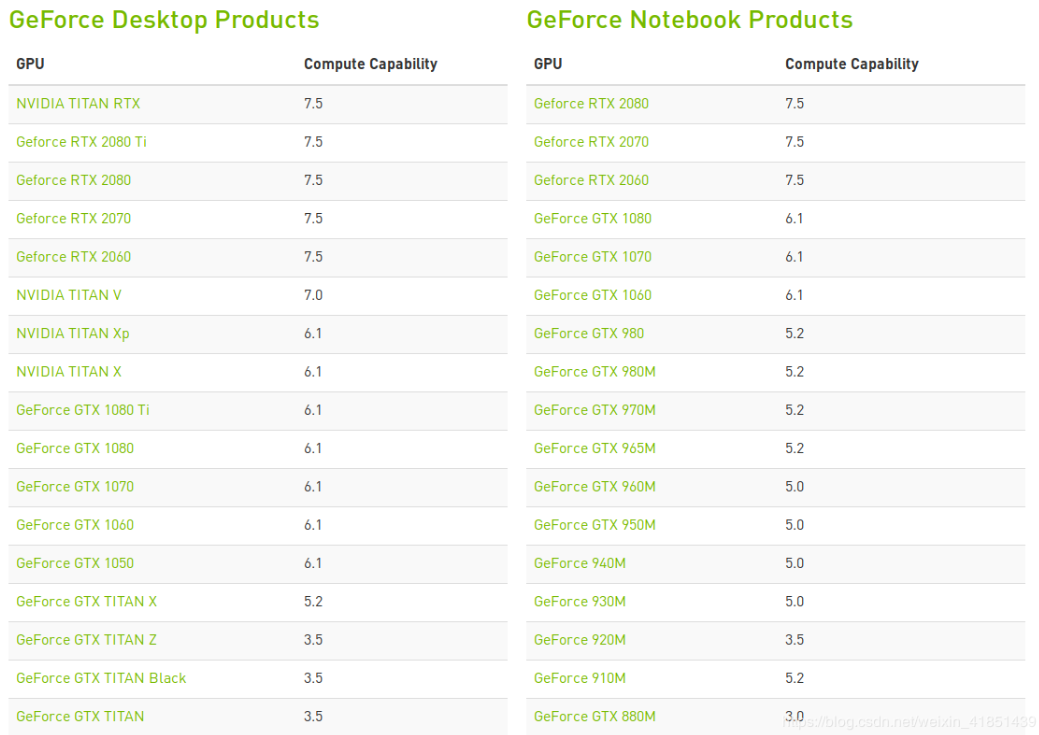The height and width of the screenshot is (735, 1039).
Task: Click Geforce RTX 2060 in Desktop Products table
Action: click(x=74, y=257)
